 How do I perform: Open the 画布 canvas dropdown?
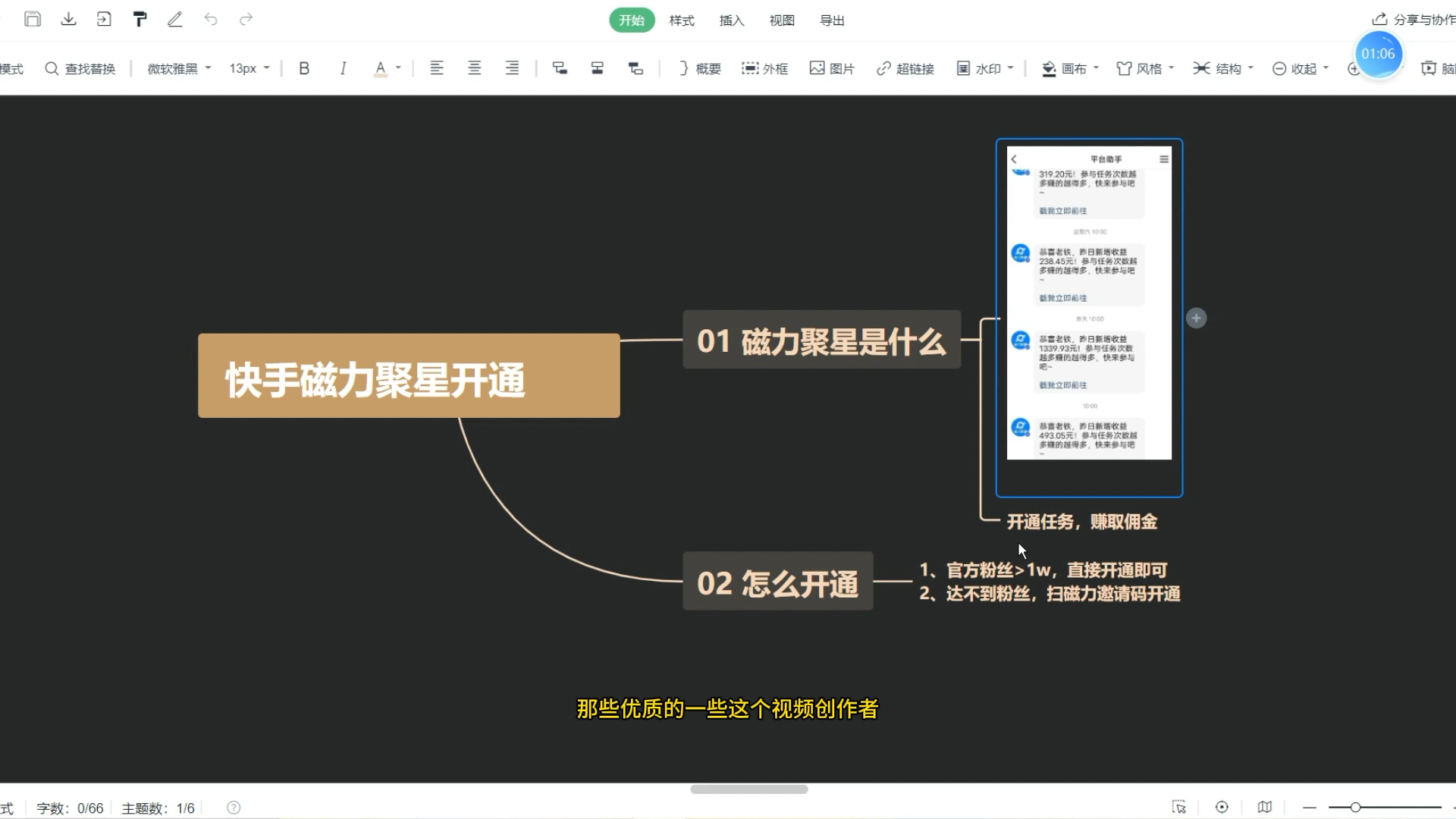click(x=1070, y=68)
